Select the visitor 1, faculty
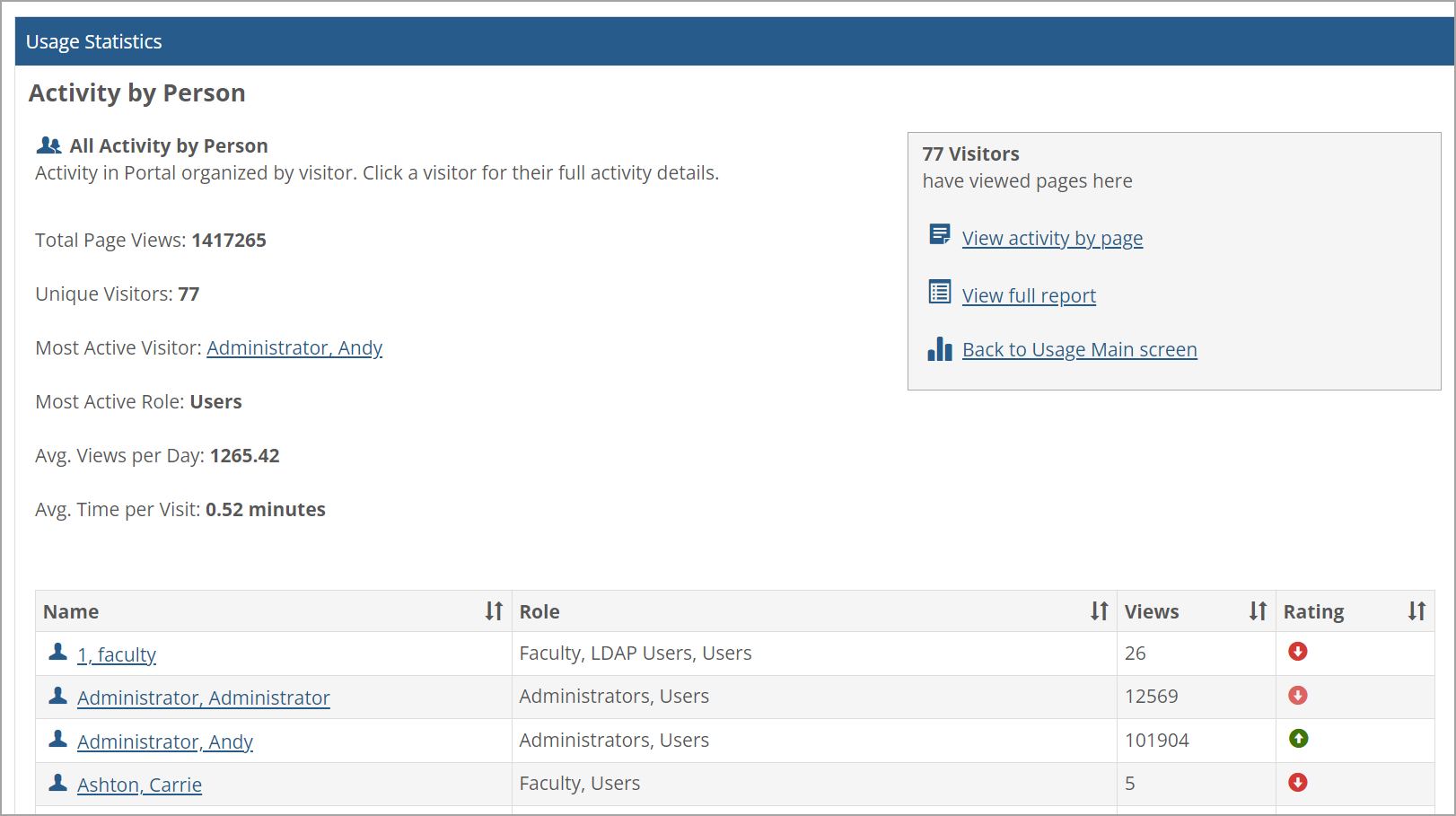 click(x=116, y=654)
